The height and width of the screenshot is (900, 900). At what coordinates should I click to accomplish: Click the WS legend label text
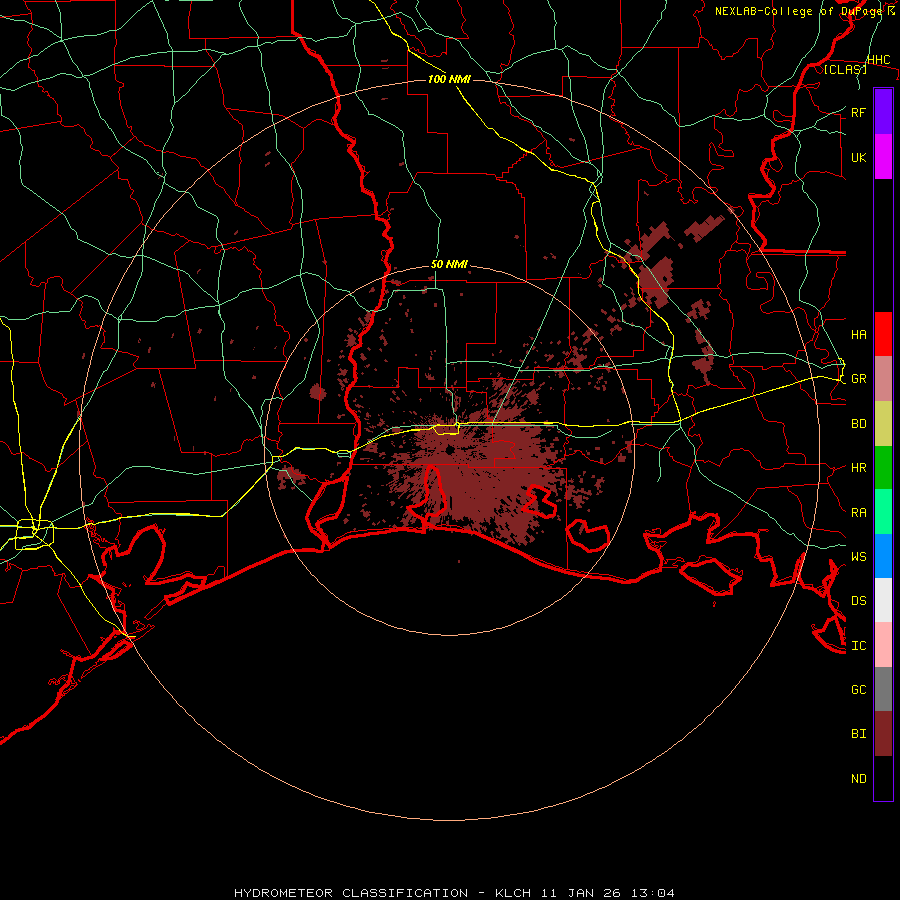[858, 557]
